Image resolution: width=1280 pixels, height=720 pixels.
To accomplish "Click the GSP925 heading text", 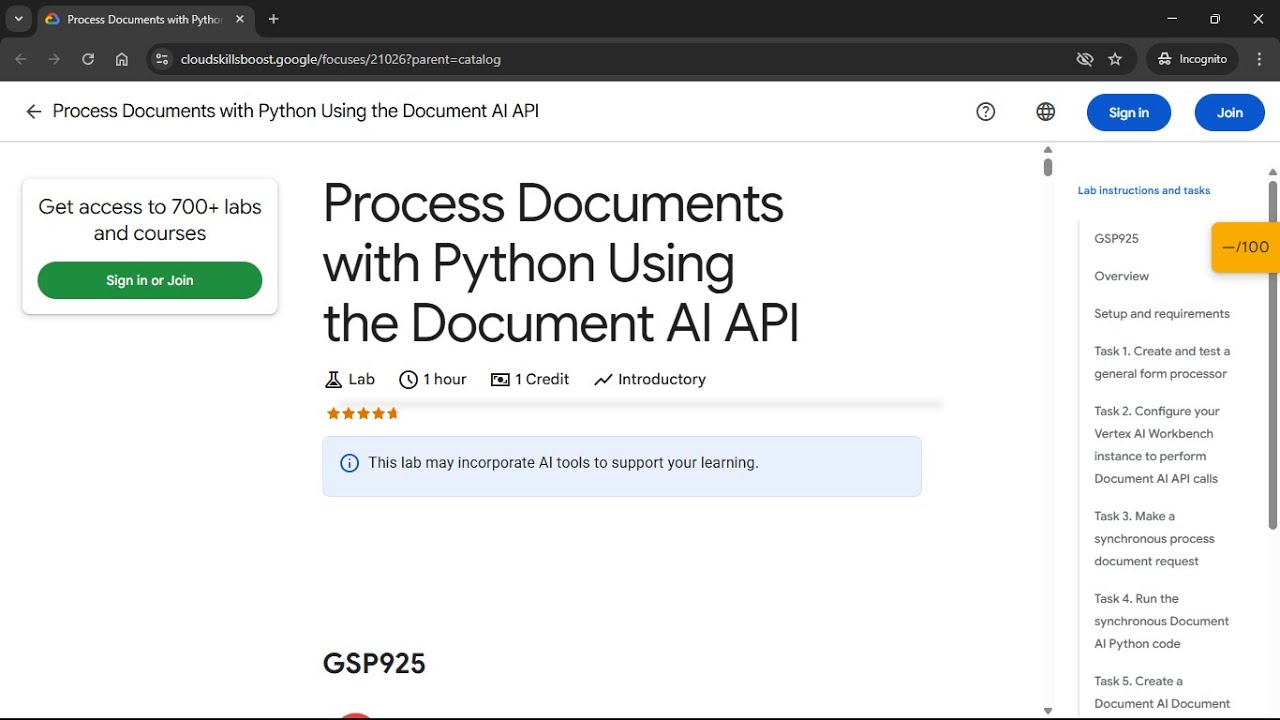I will (374, 663).
